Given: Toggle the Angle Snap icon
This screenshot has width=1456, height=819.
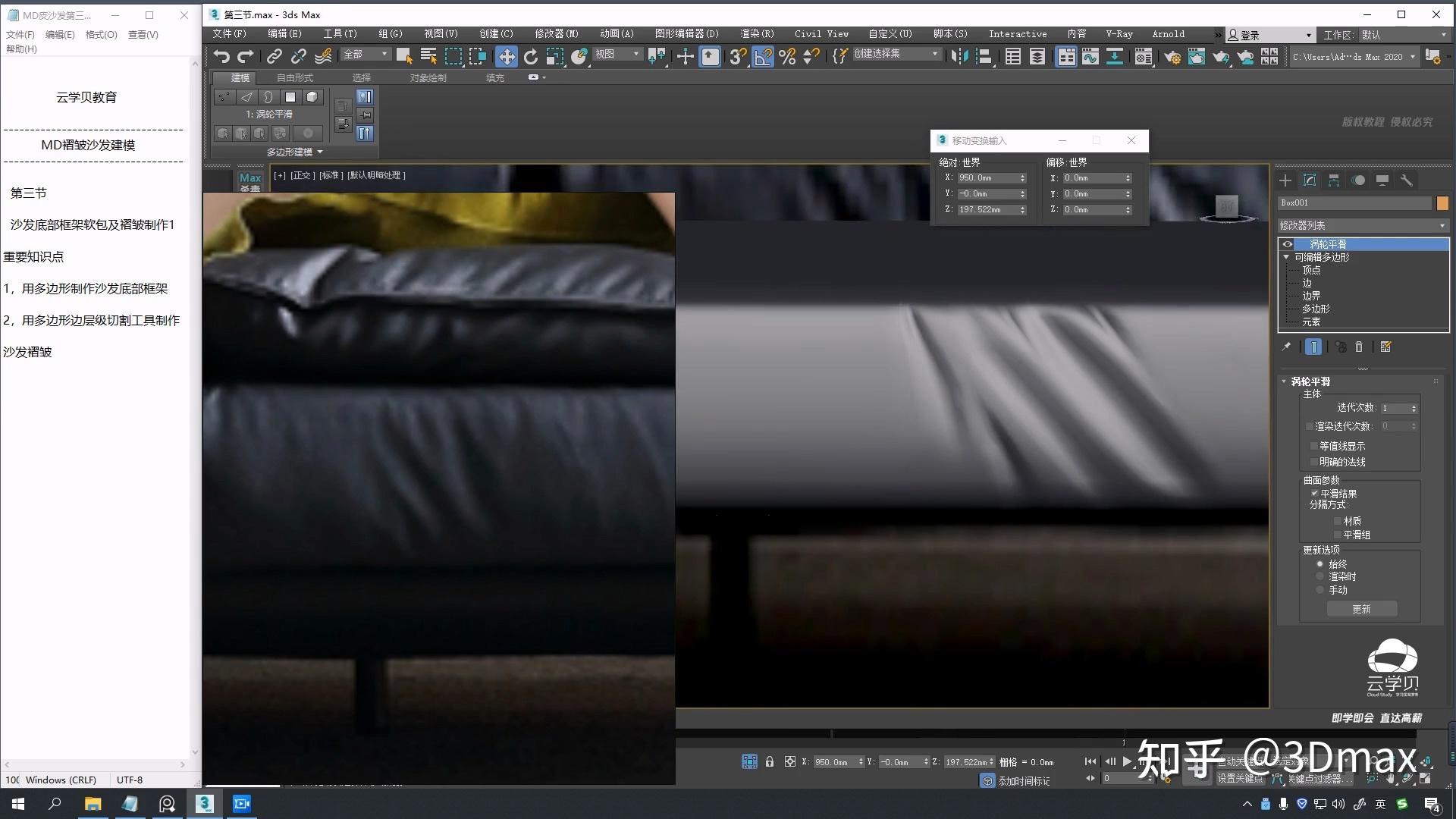Looking at the screenshot, I should pos(763,56).
